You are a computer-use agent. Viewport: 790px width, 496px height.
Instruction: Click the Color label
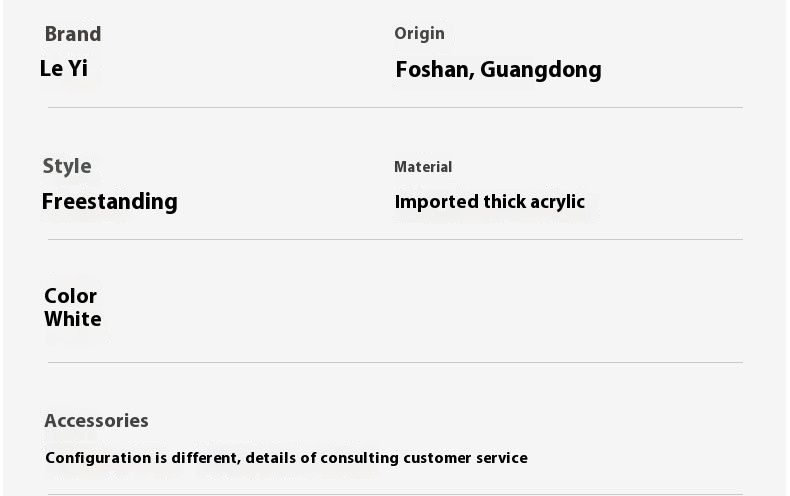point(70,296)
